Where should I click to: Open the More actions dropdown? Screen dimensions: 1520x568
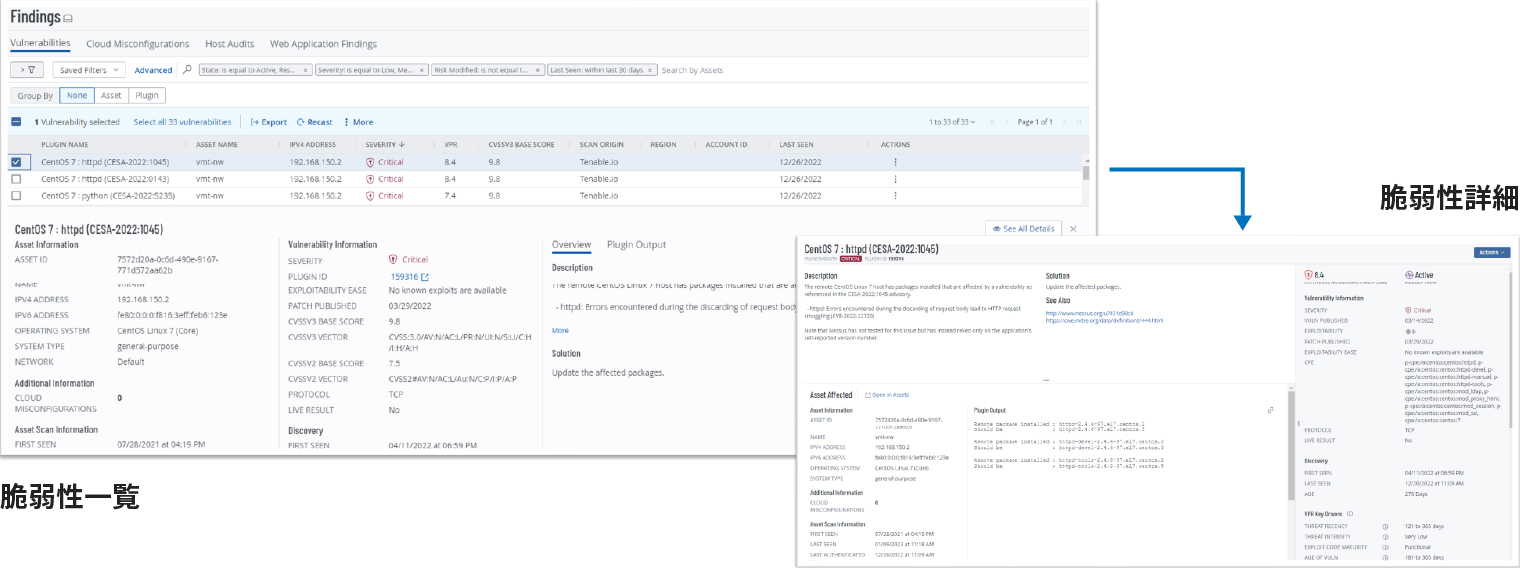tap(358, 122)
